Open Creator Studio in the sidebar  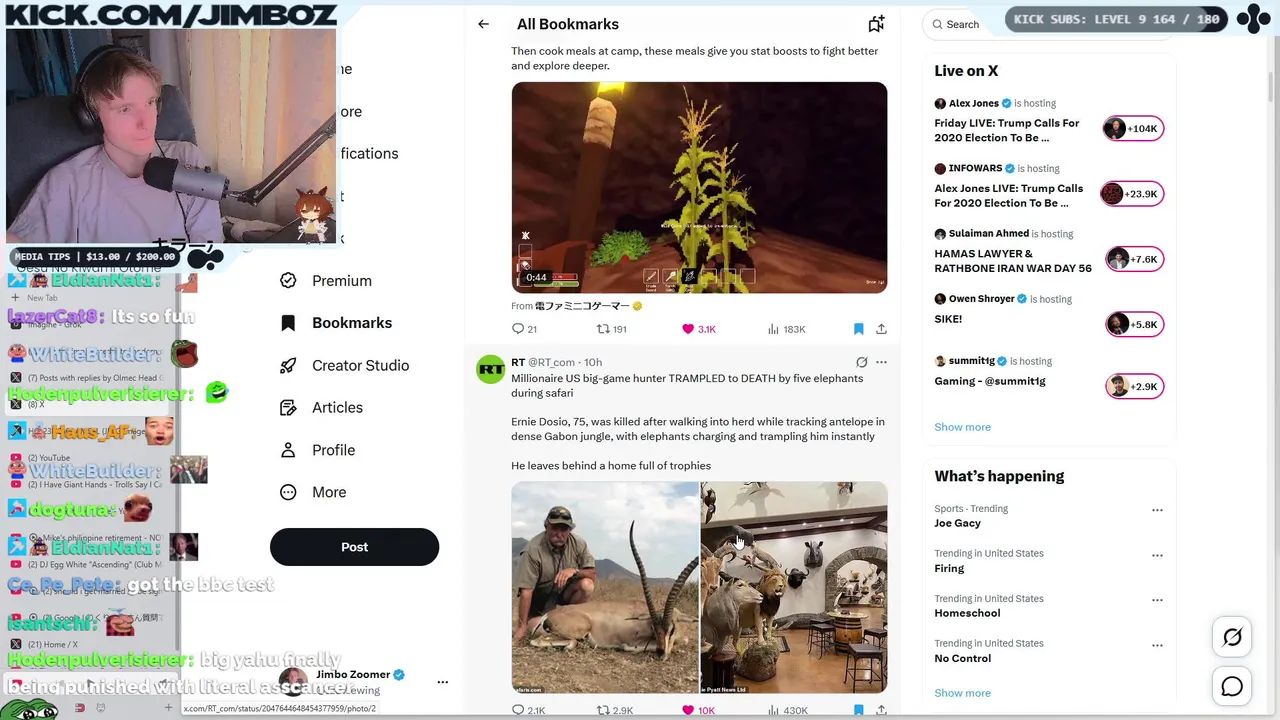click(345, 365)
